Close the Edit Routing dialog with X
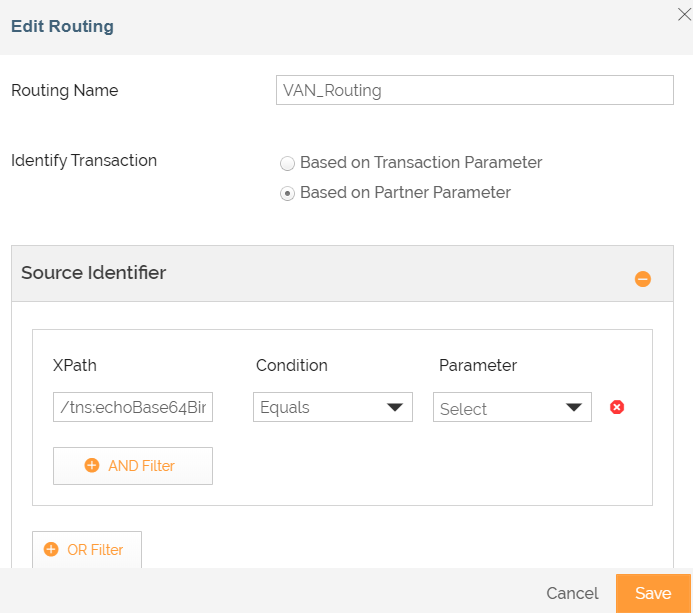693x613 pixels. 683,12
